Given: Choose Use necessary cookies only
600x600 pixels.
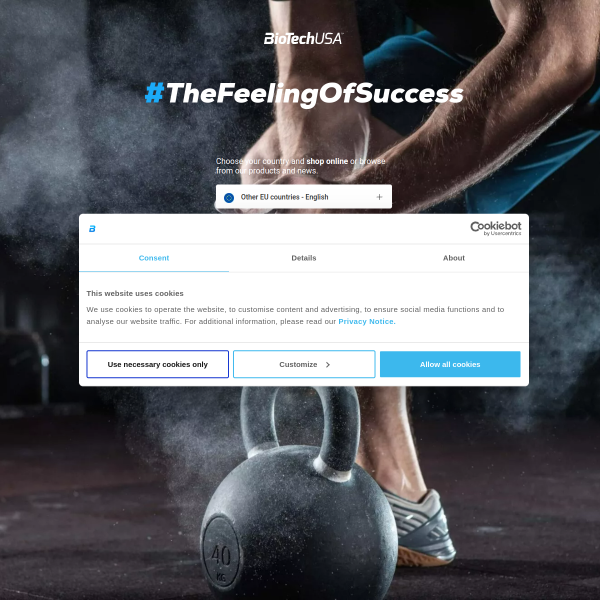Looking at the screenshot, I should point(158,364).
